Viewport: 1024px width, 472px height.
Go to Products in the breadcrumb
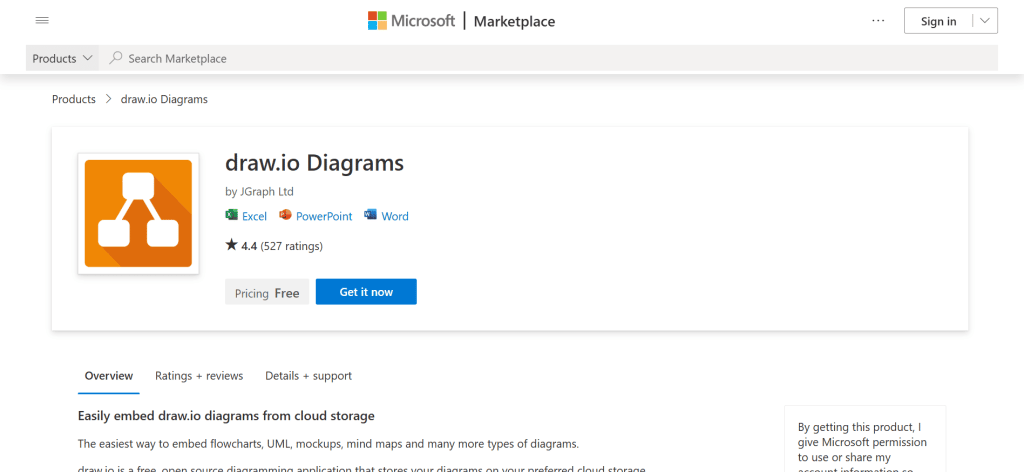pyautogui.click(x=74, y=99)
